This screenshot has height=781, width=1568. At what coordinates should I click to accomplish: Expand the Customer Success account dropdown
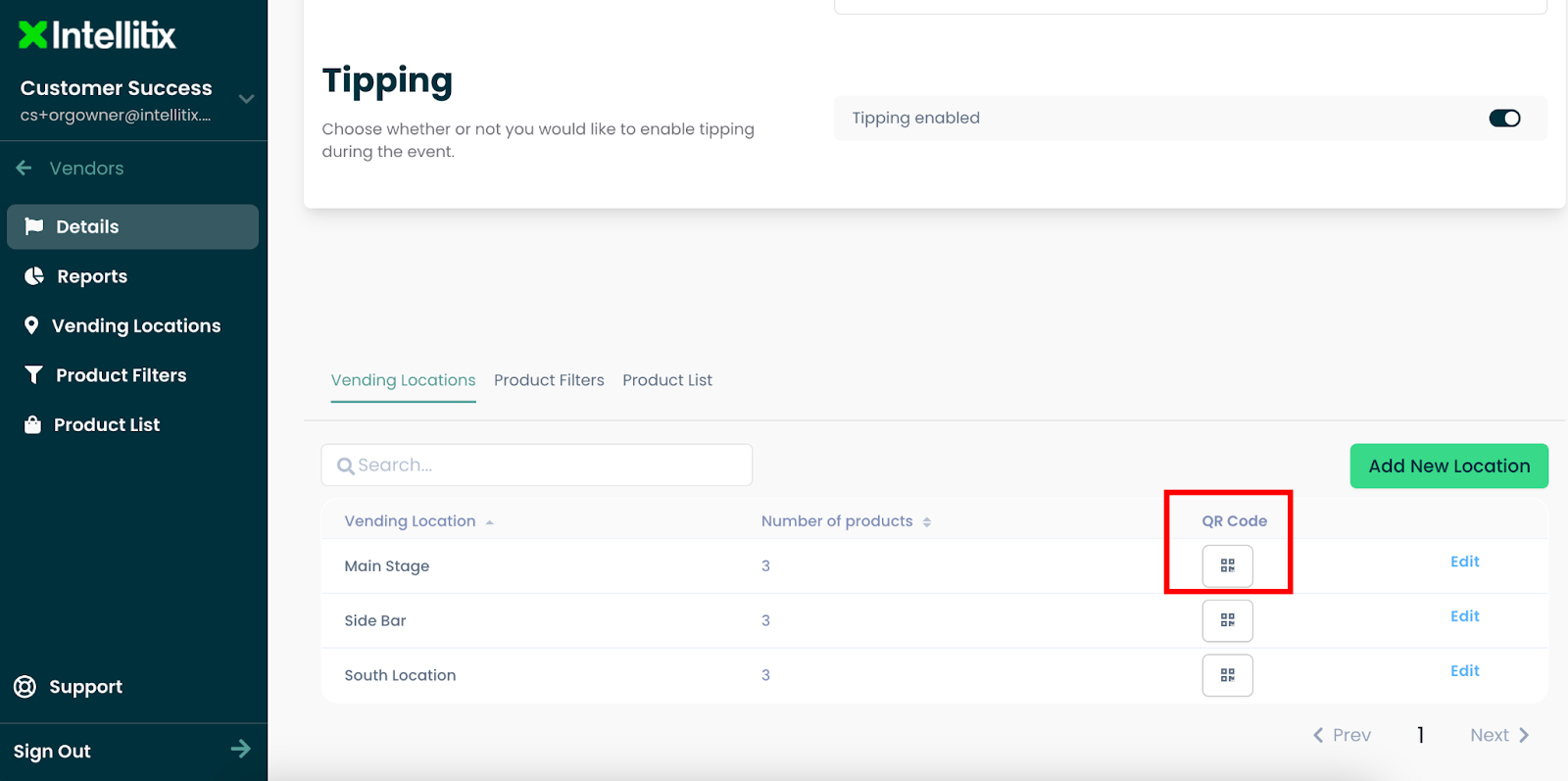coord(246,99)
